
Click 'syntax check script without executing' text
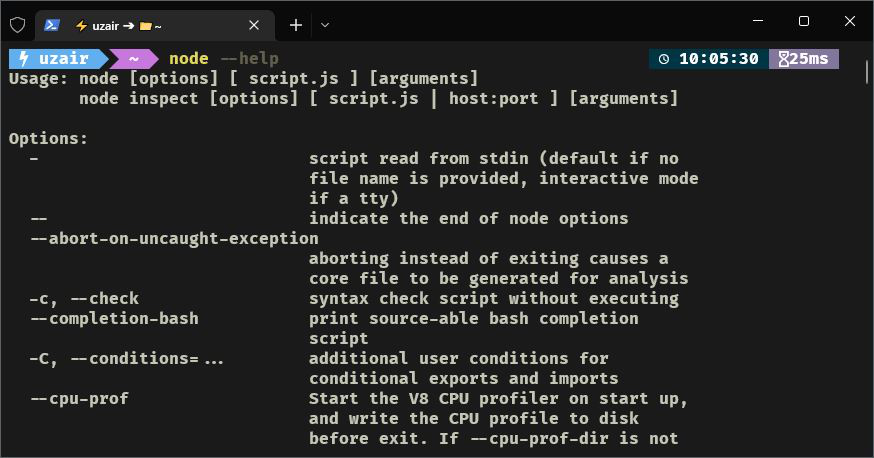494,299
